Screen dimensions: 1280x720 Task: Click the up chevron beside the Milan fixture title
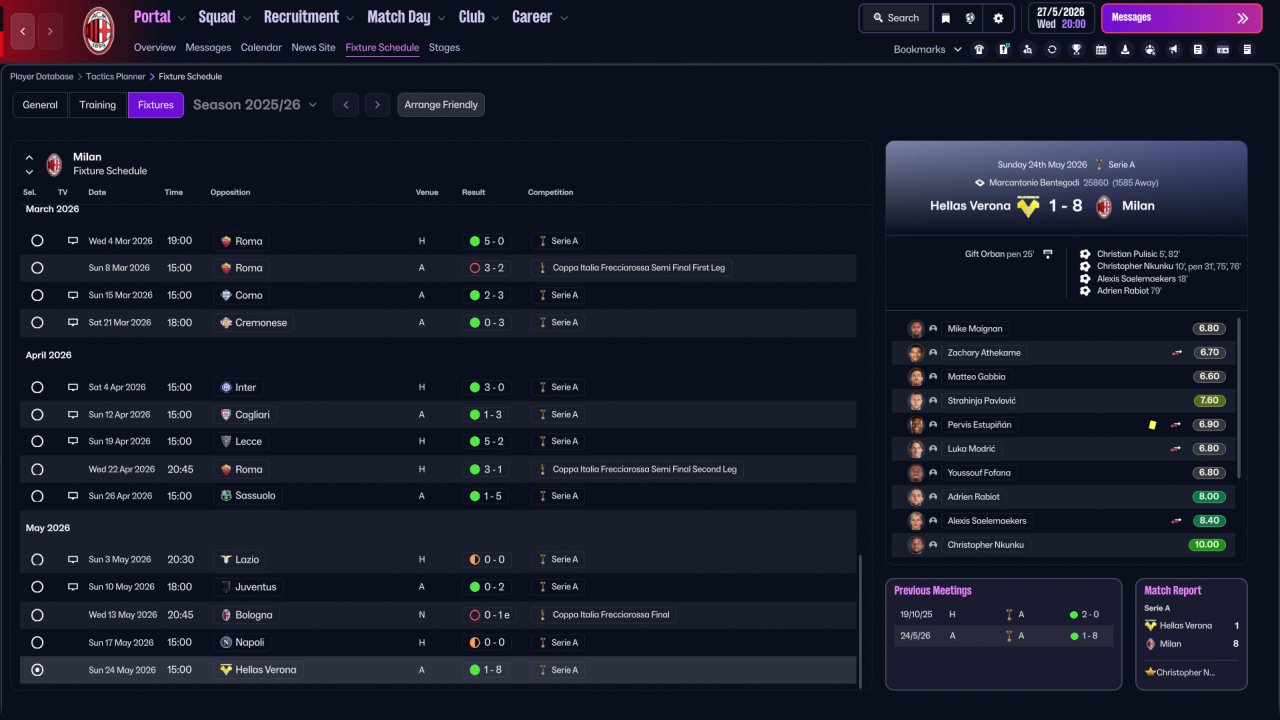[29, 157]
